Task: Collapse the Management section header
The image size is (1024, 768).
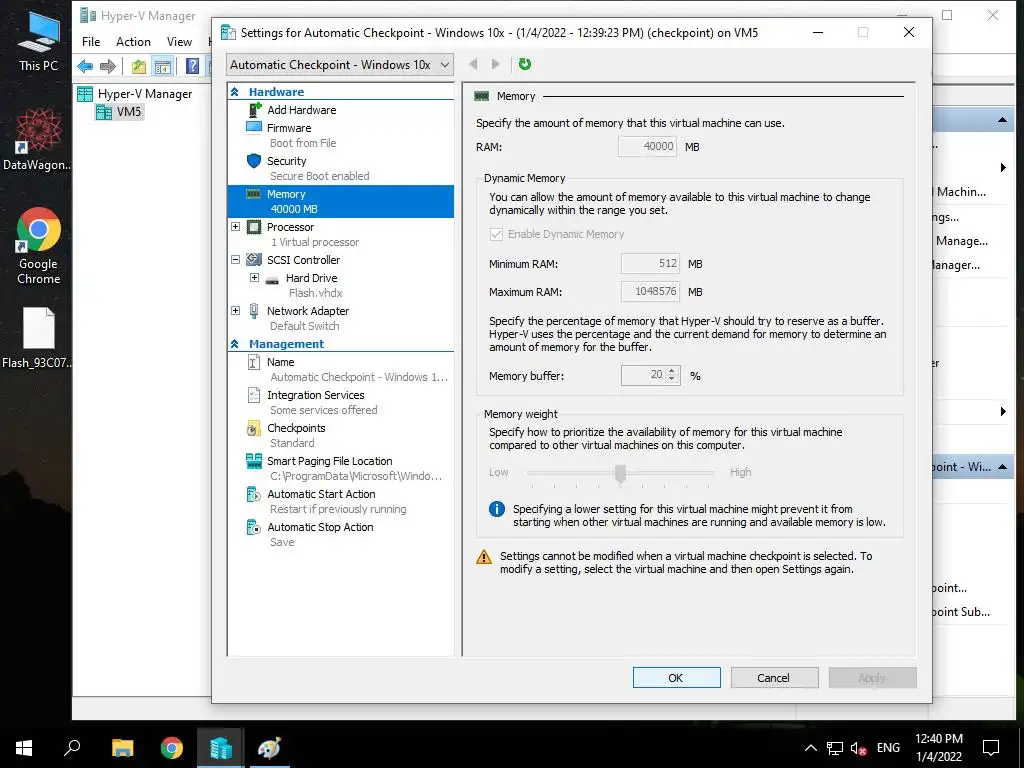Action: click(x=234, y=344)
